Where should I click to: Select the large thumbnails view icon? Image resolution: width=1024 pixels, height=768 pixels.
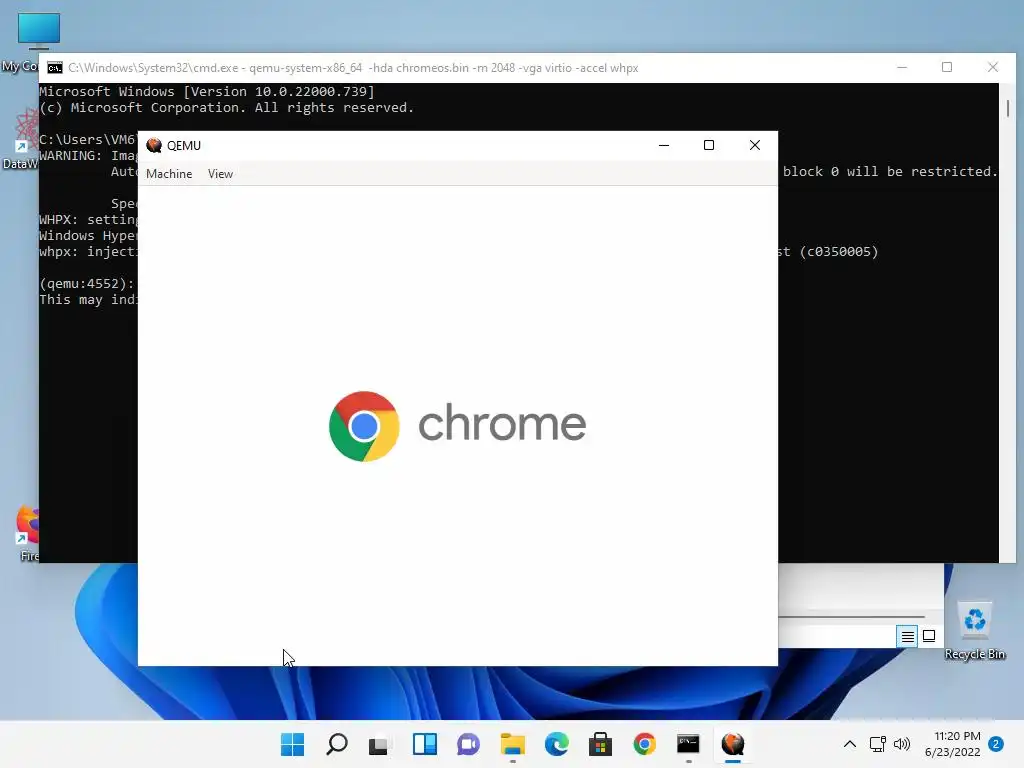pos(929,636)
